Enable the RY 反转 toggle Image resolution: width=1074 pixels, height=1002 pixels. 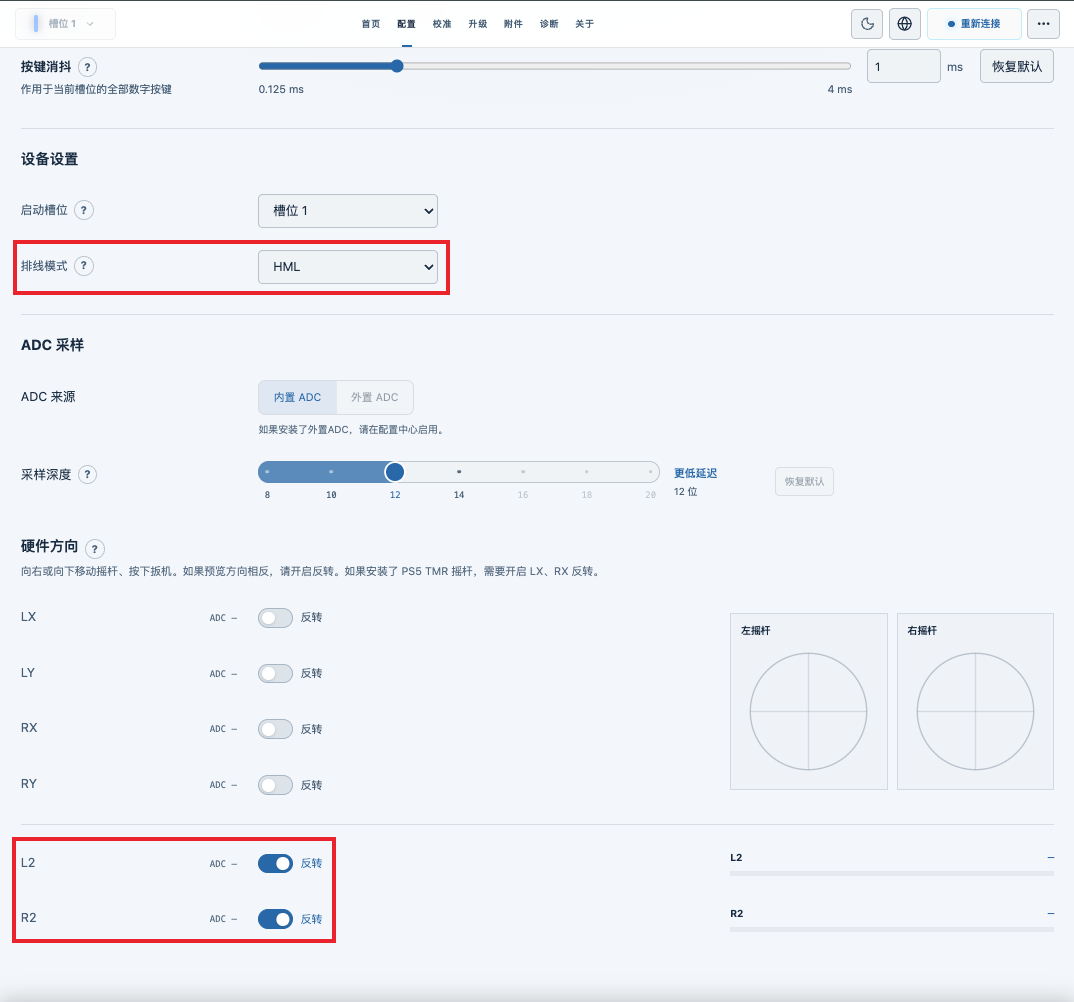point(275,785)
